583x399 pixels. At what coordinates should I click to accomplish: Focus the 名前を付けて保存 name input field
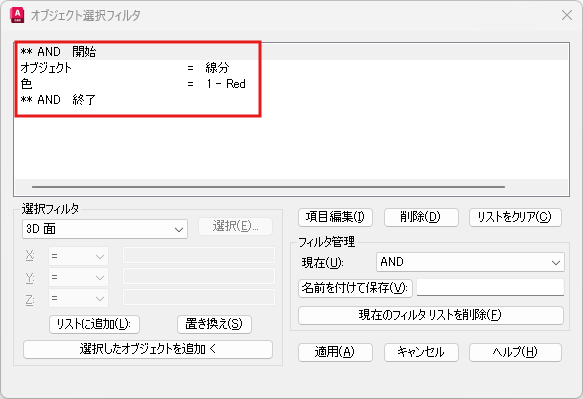point(490,287)
